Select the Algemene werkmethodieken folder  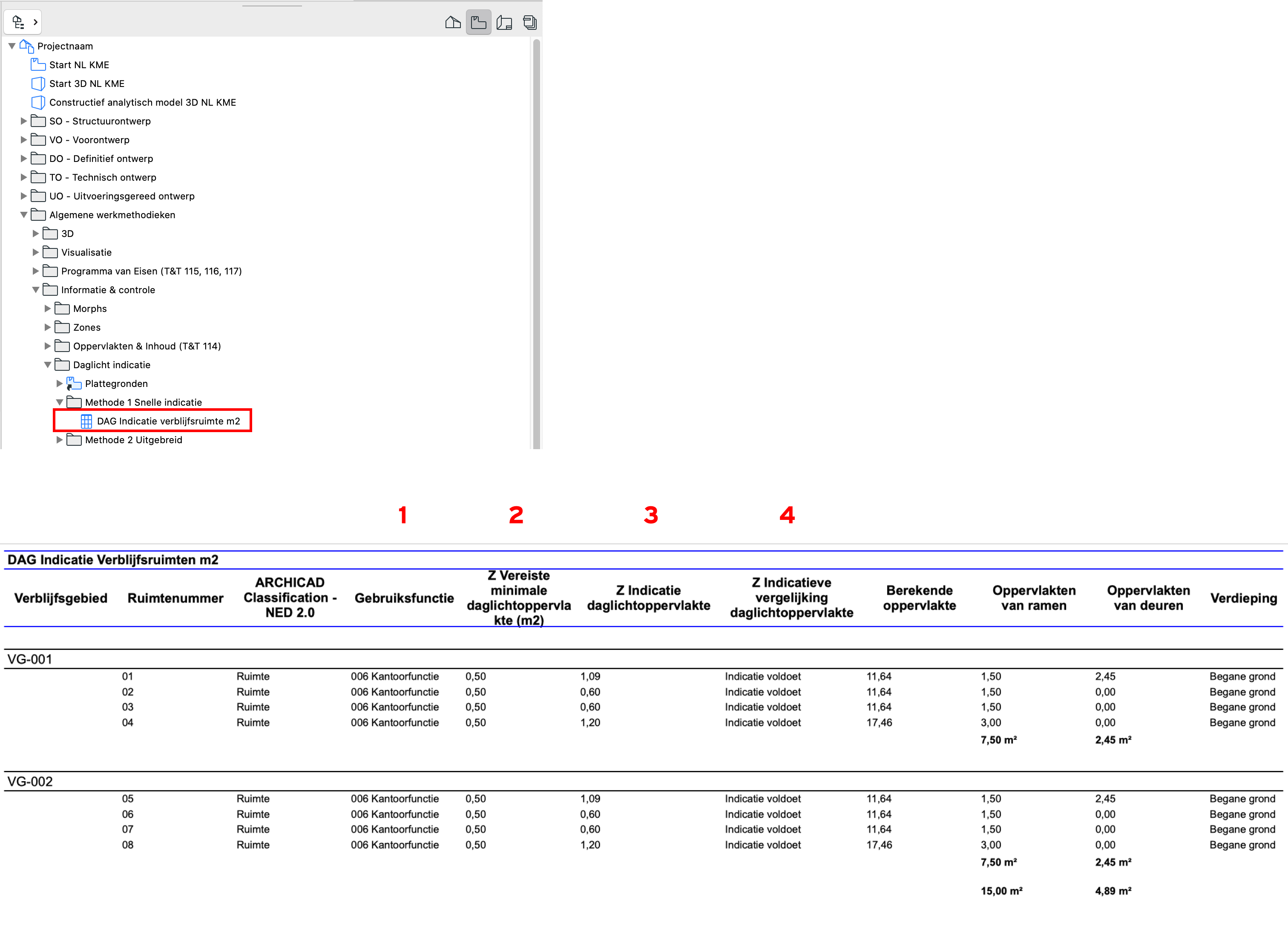[112, 215]
